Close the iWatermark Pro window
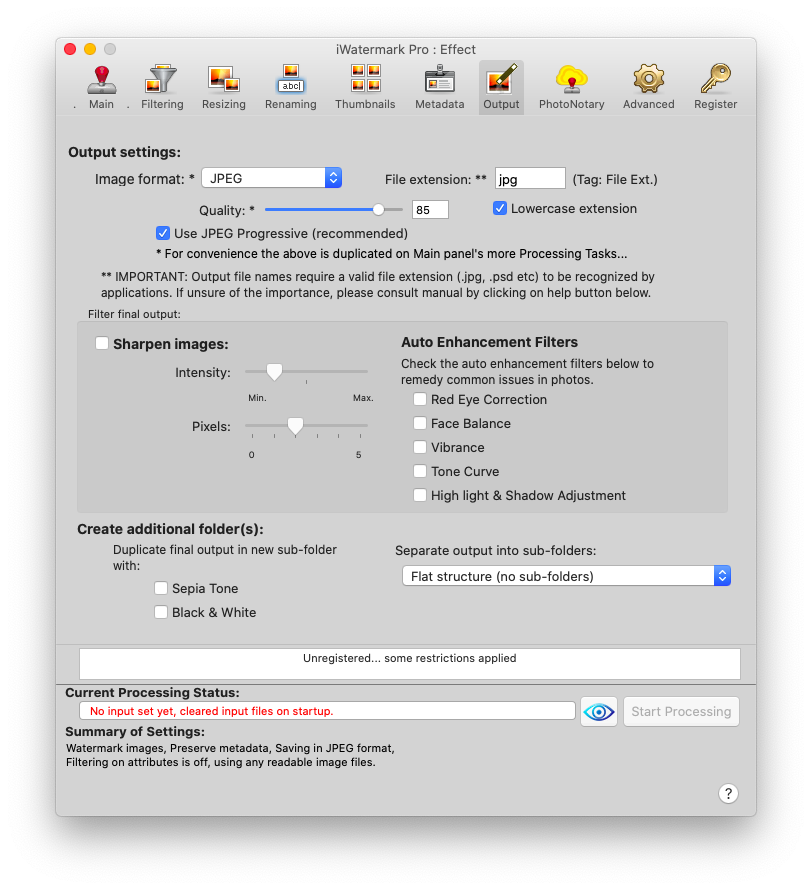The height and width of the screenshot is (890, 812). point(70,49)
